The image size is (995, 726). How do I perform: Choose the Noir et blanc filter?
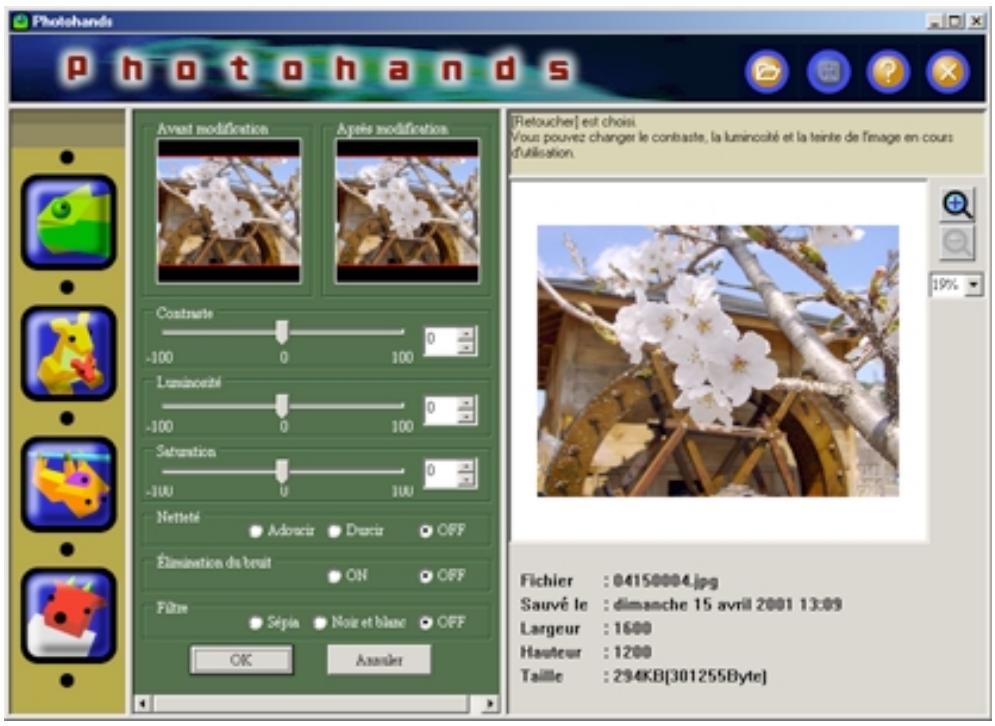(x=320, y=623)
